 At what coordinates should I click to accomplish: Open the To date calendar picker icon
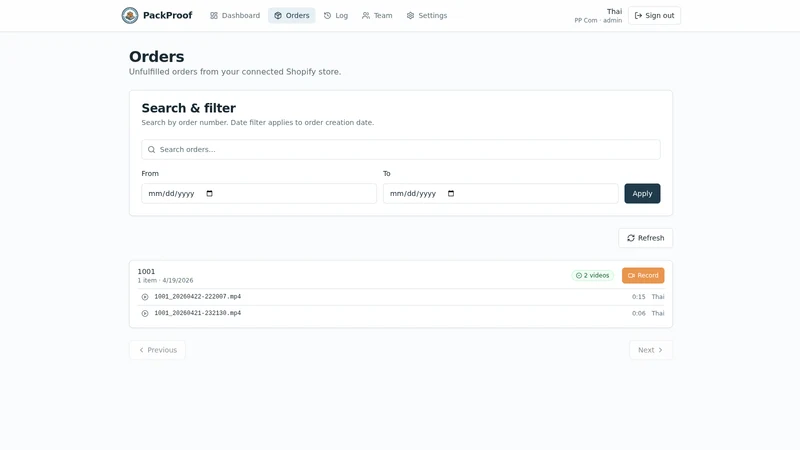point(451,193)
